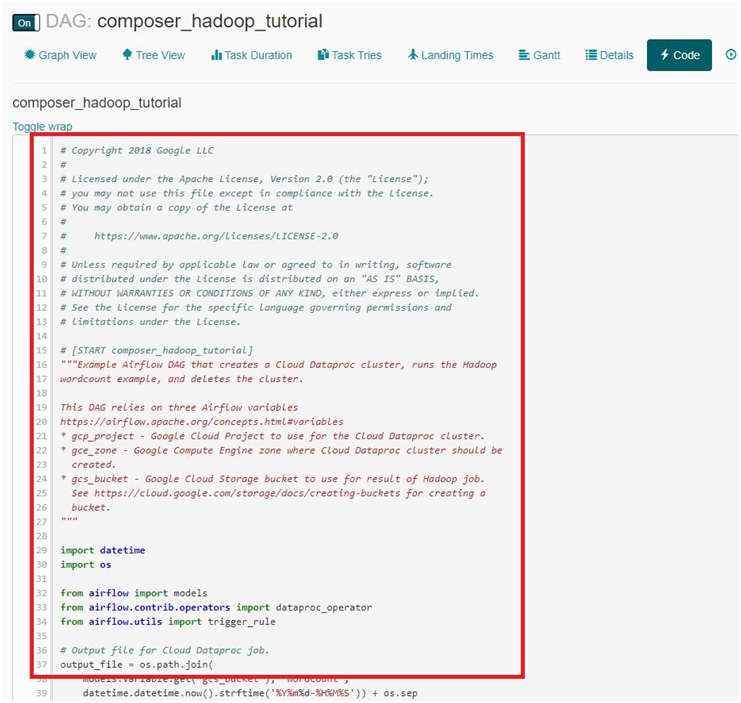The image size is (741, 703).
Task: Click the gcp_project description line
Action: point(272,436)
